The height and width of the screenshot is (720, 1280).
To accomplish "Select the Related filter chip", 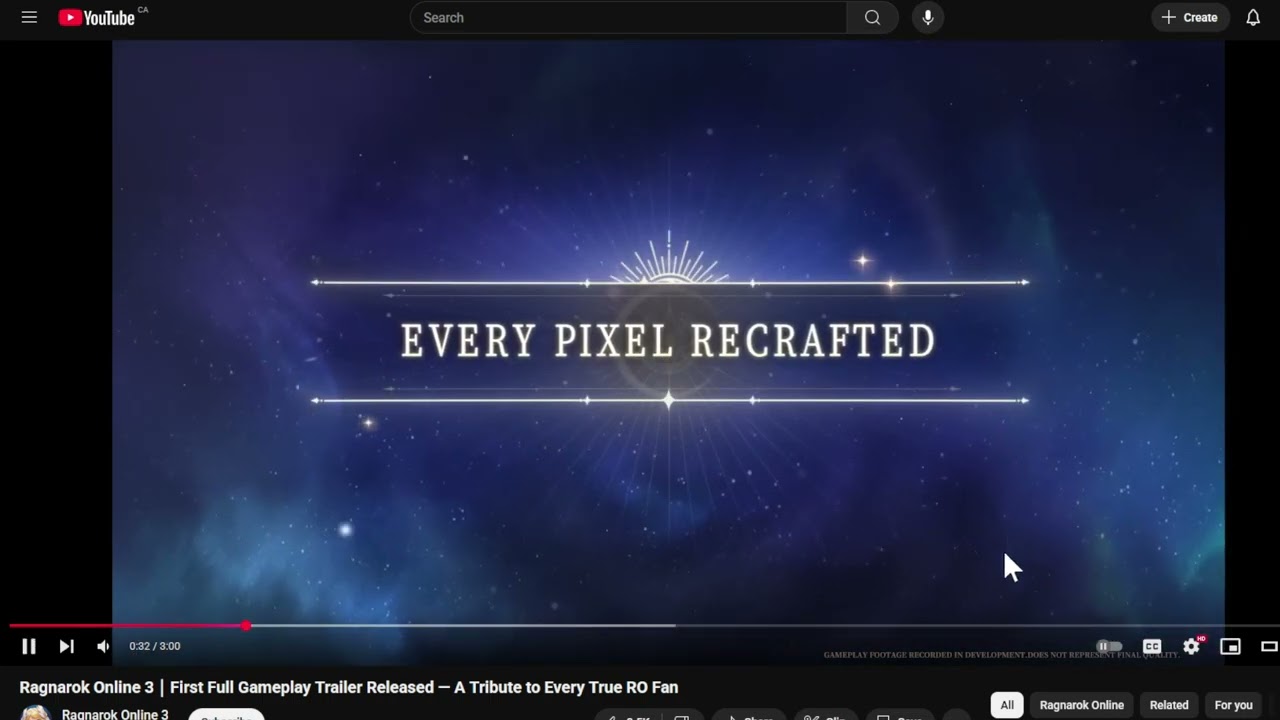I will [1169, 705].
